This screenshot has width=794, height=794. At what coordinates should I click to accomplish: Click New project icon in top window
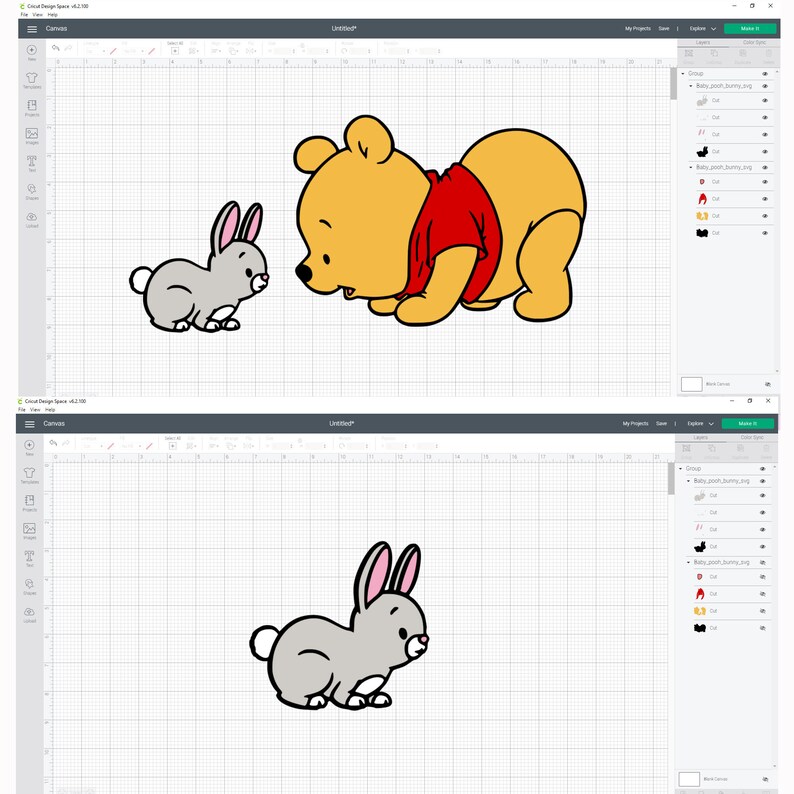click(x=31, y=50)
